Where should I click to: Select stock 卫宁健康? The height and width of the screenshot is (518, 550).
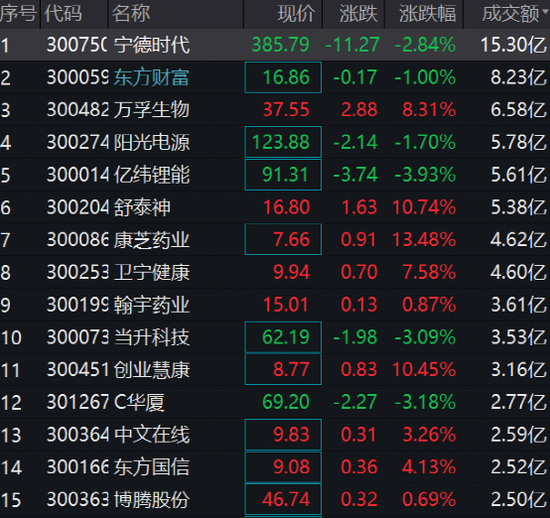[152, 272]
